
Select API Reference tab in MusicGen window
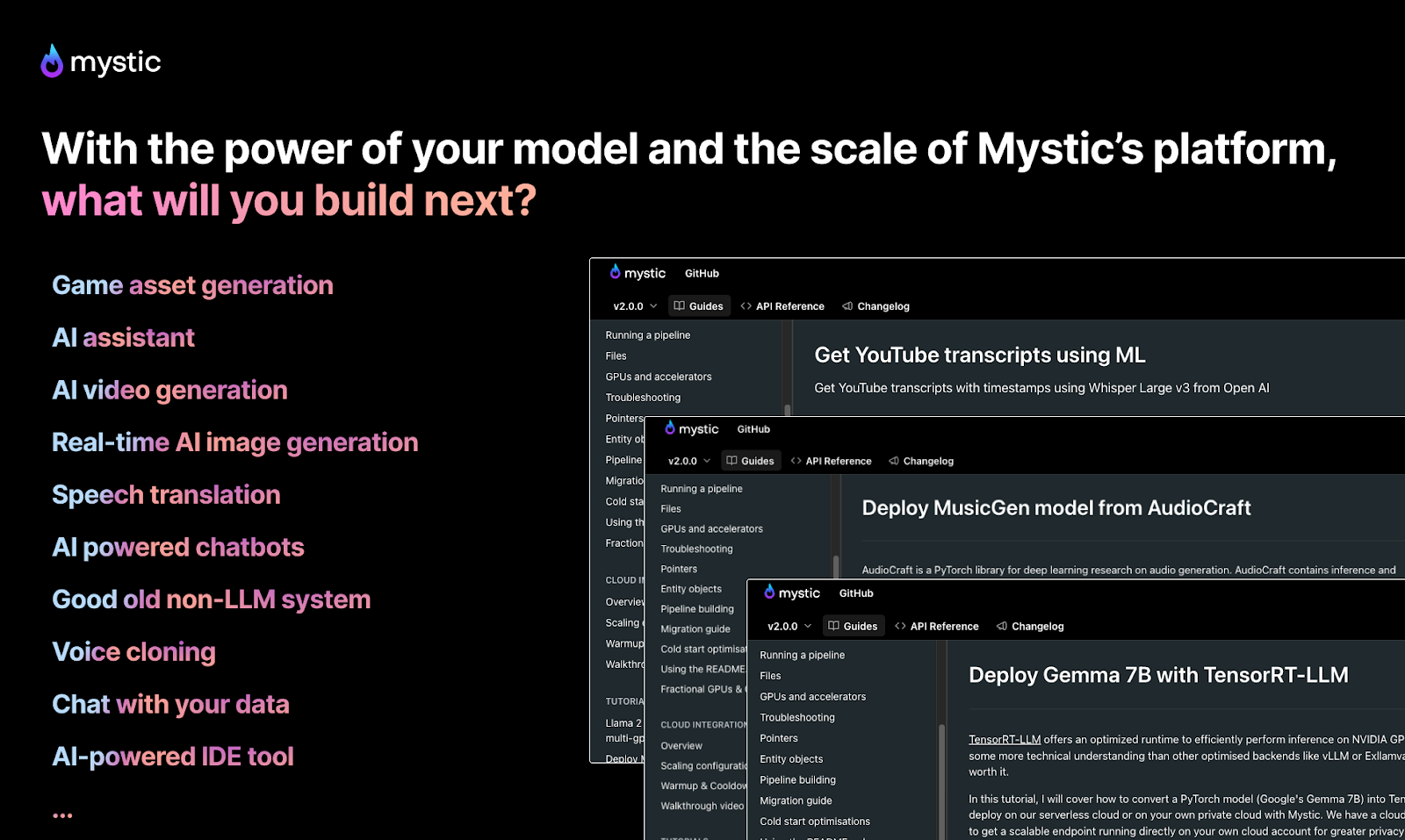point(831,461)
